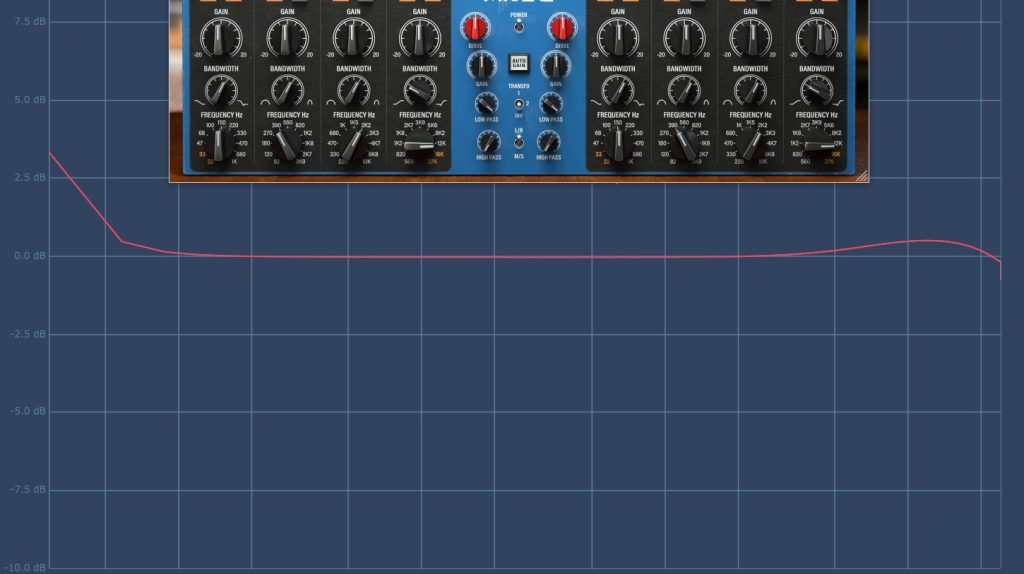Image resolution: width=1024 pixels, height=574 pixels.
Task: Click the right blue-section Gain knob
Action: (x=554, y=66)
